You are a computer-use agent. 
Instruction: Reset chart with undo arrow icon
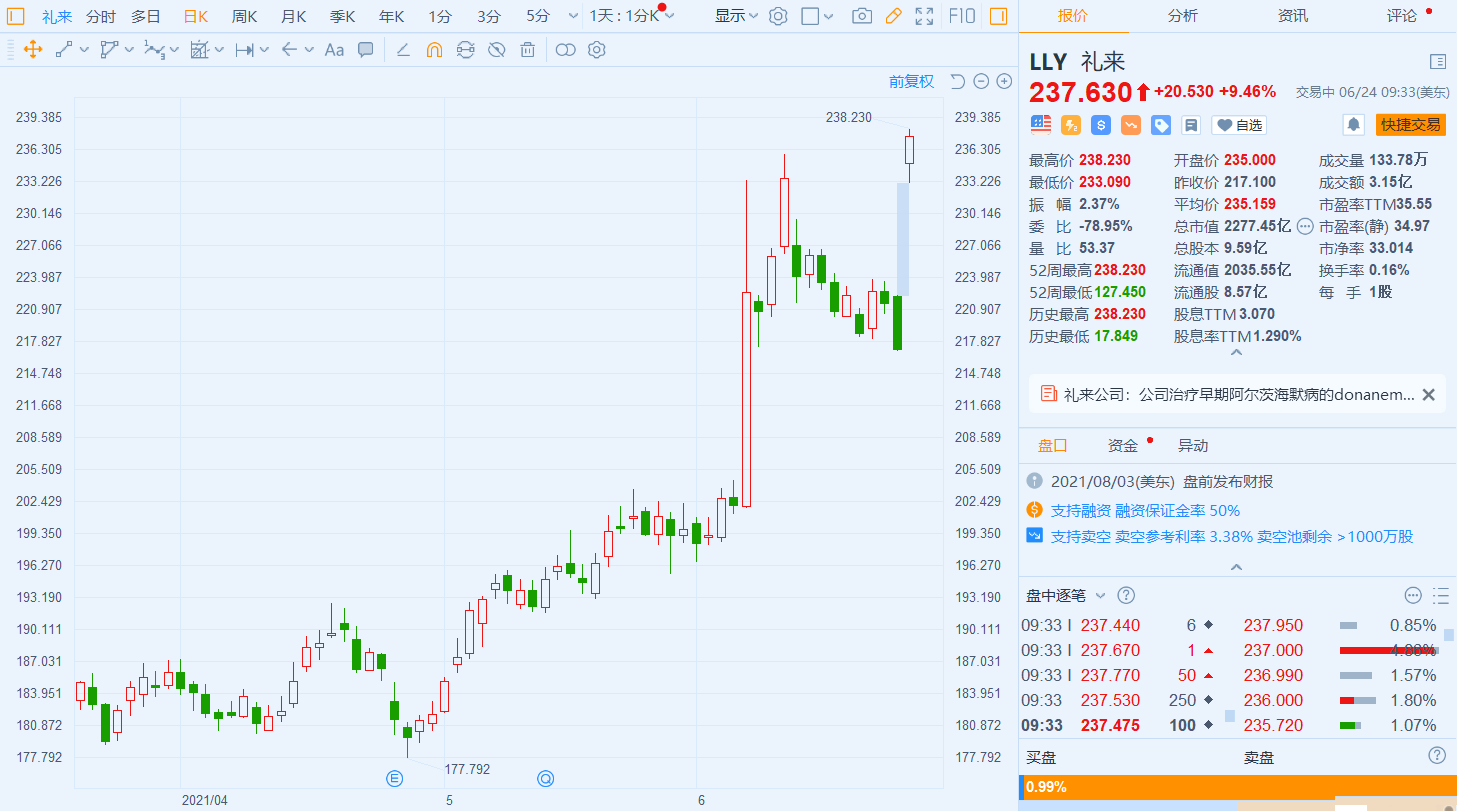[957, 81]
